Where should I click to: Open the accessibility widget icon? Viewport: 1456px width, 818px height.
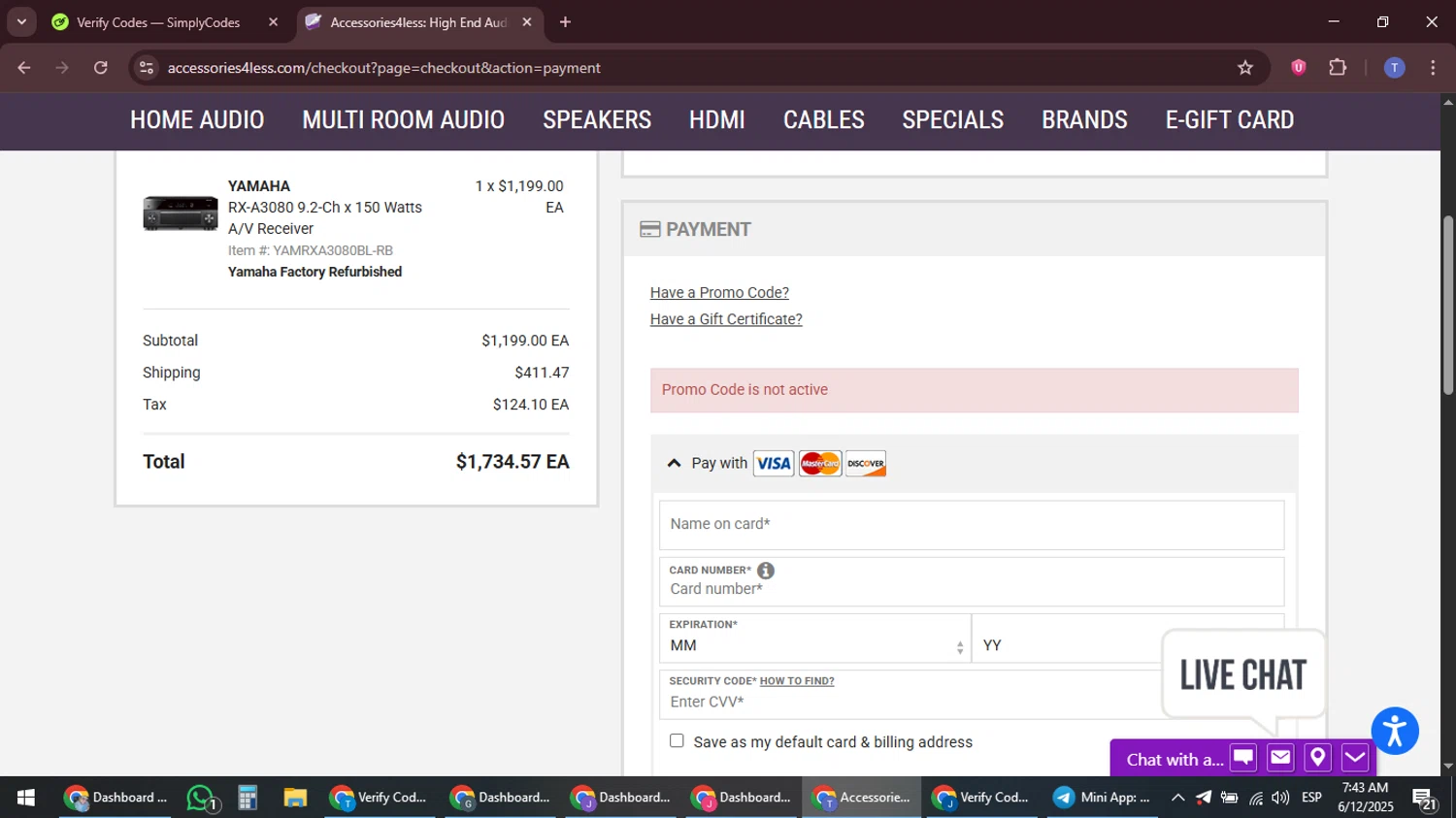click(x=1395, y=731)
